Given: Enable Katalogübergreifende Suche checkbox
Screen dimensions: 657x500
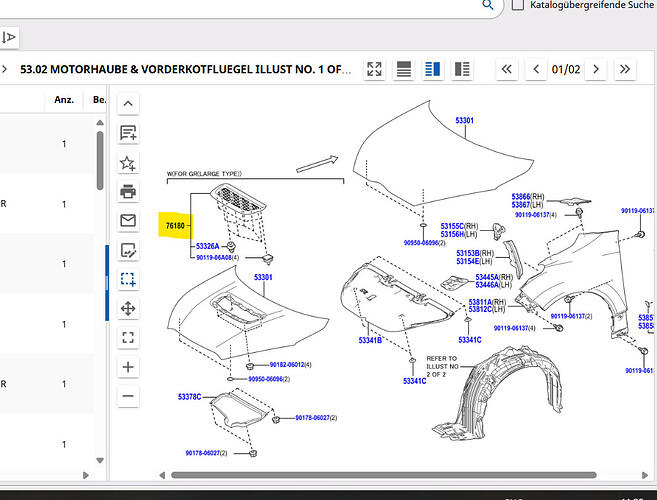Looking at the screenshot, I should pyautogui.click(x=517, y=5).
